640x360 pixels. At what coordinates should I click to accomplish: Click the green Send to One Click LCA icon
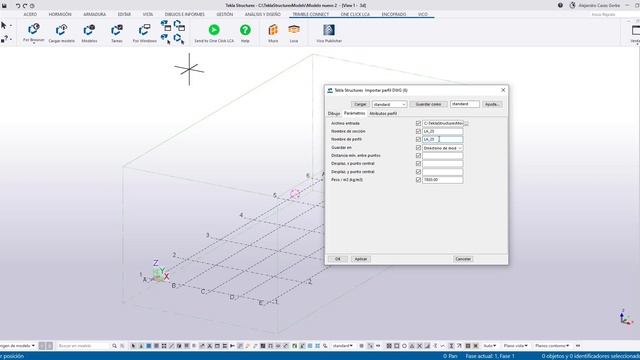coord(214,30)
